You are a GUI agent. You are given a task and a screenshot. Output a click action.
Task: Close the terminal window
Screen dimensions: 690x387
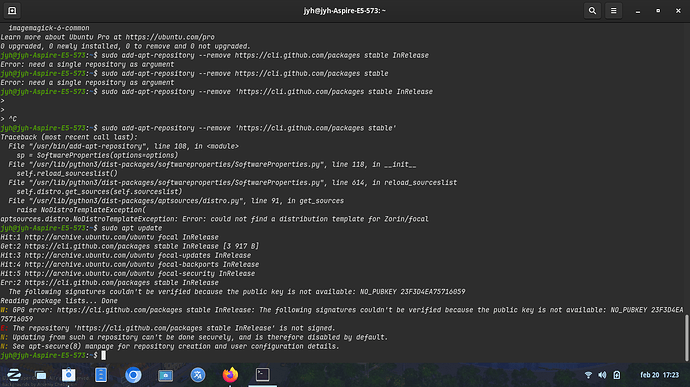coord(678,11)
